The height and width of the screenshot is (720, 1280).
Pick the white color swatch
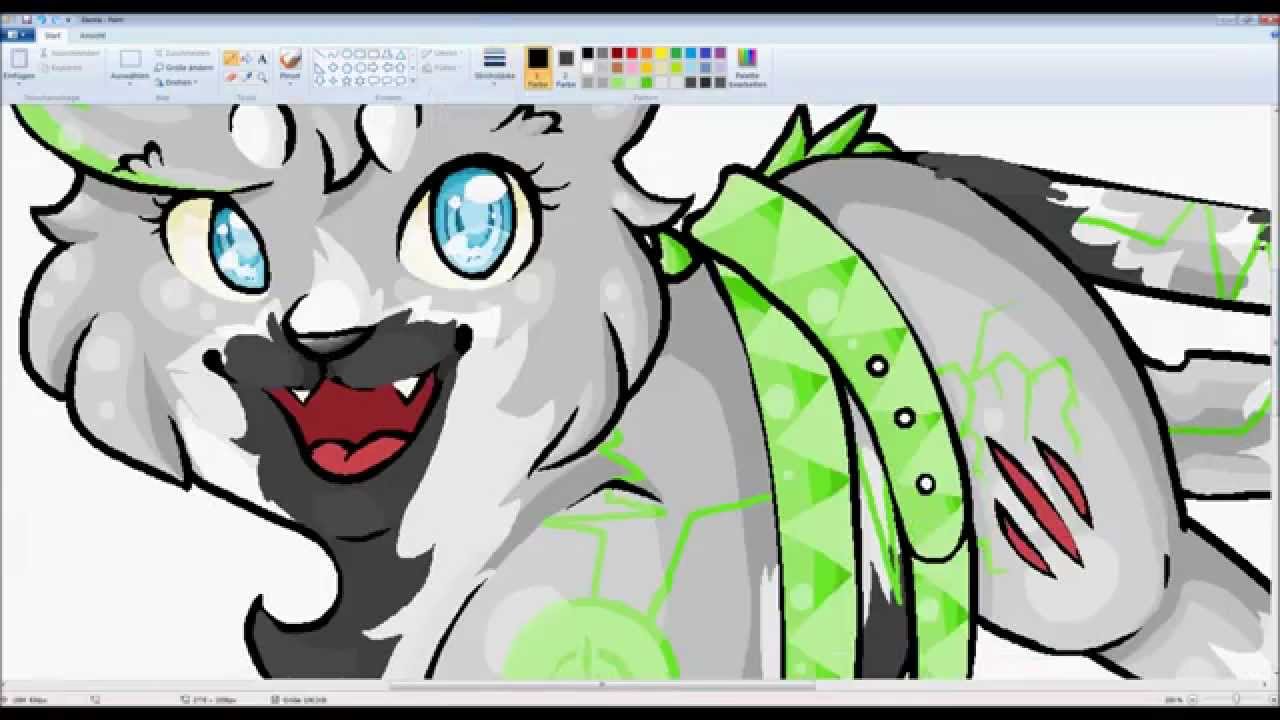pos(588,68)
